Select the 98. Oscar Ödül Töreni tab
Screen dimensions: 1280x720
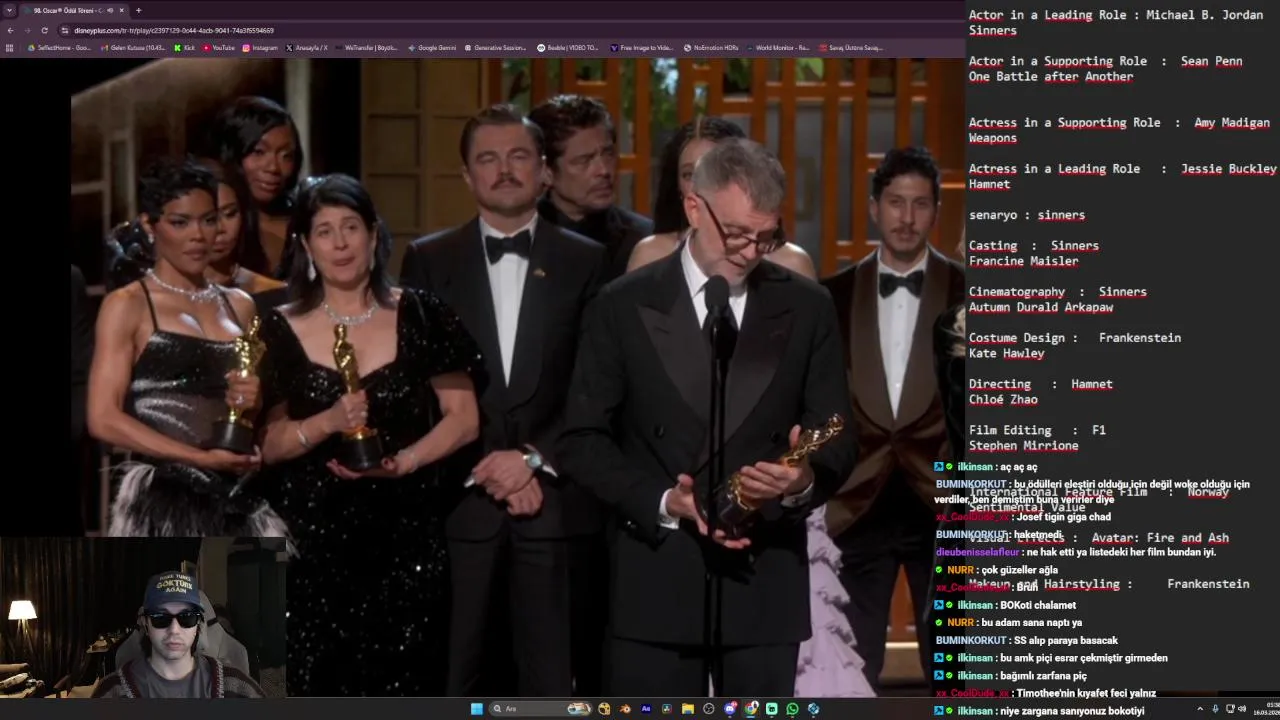pyautogui.click(x=75, y=10)
